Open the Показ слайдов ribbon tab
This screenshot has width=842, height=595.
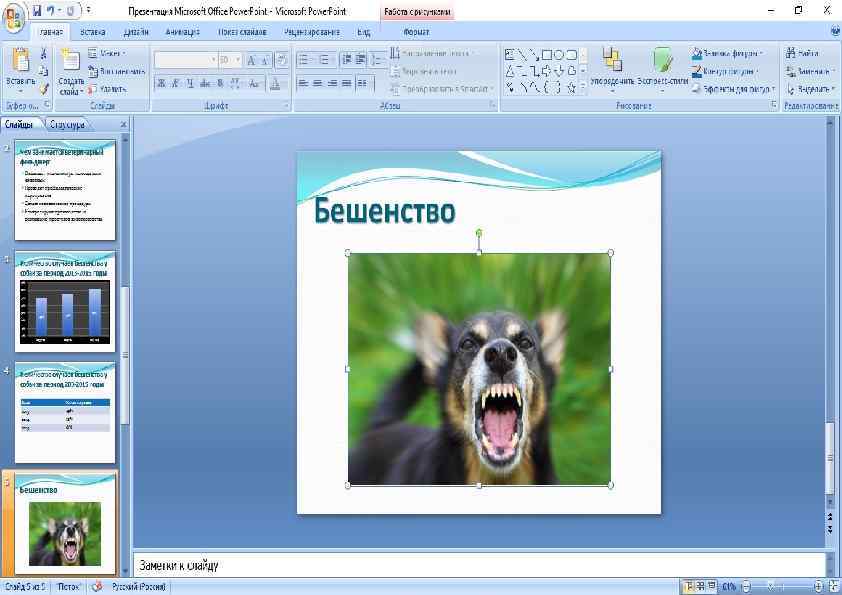242,32
